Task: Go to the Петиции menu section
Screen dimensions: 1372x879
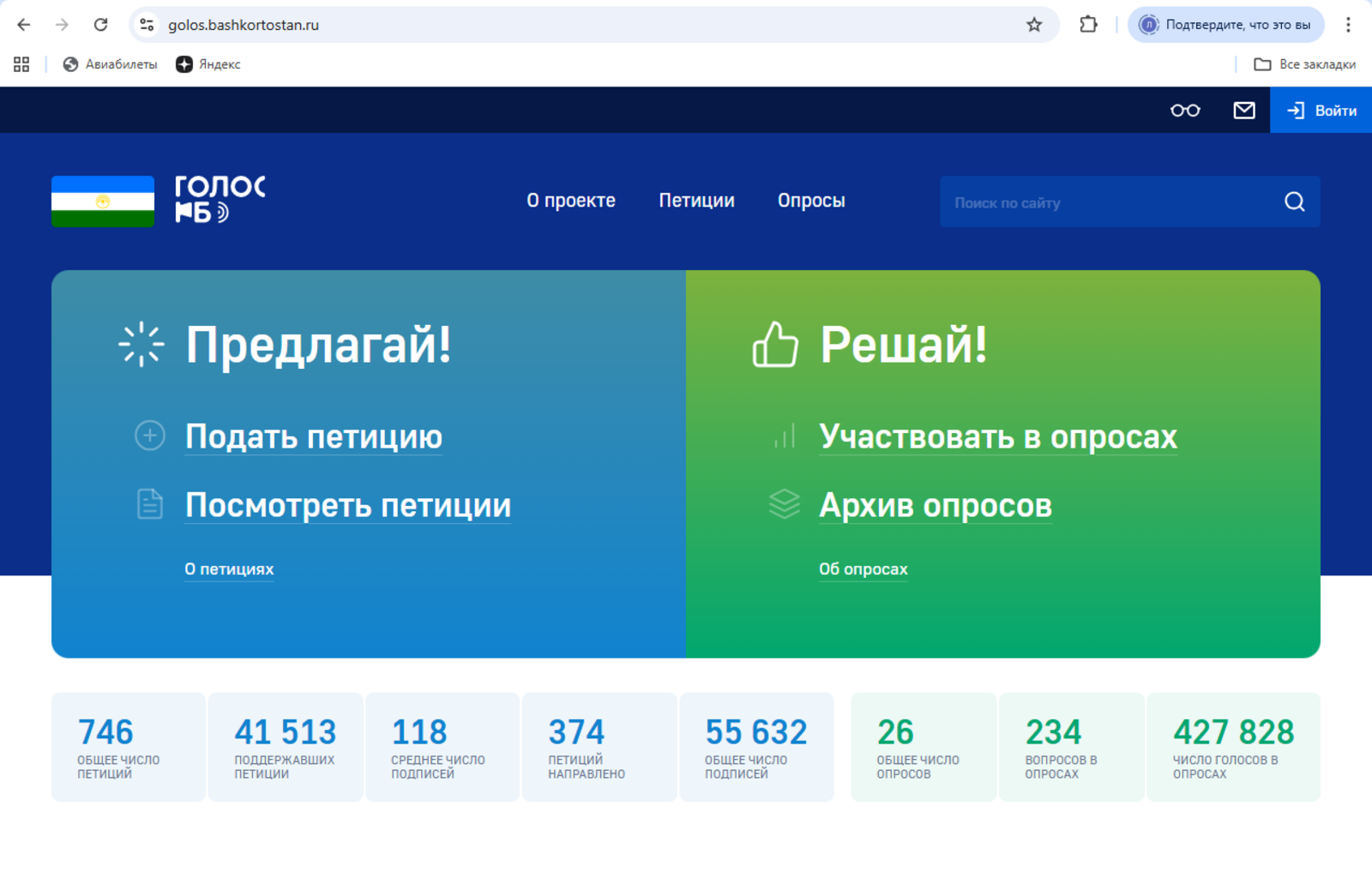Action: [696, 201]
